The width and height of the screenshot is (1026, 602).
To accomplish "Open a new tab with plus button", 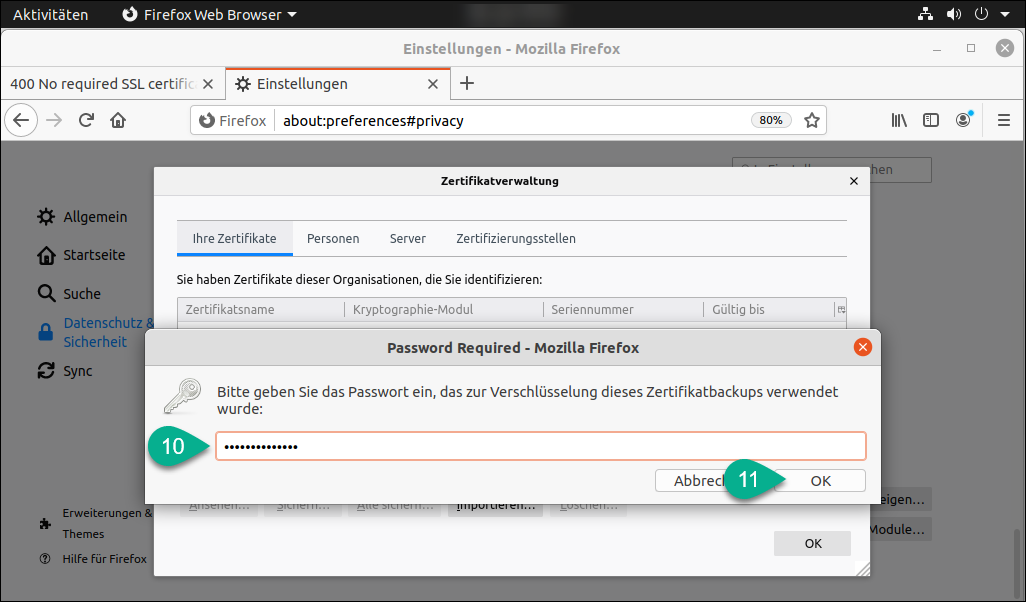I will click(x=467, y=83).
